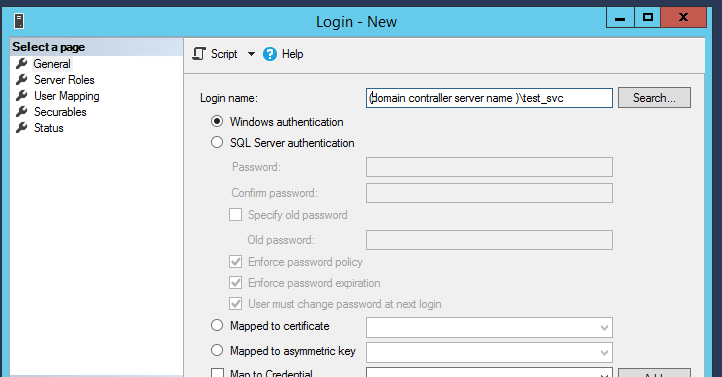
Task: Open the Script dropdown arrow
Action: [251, 54]
